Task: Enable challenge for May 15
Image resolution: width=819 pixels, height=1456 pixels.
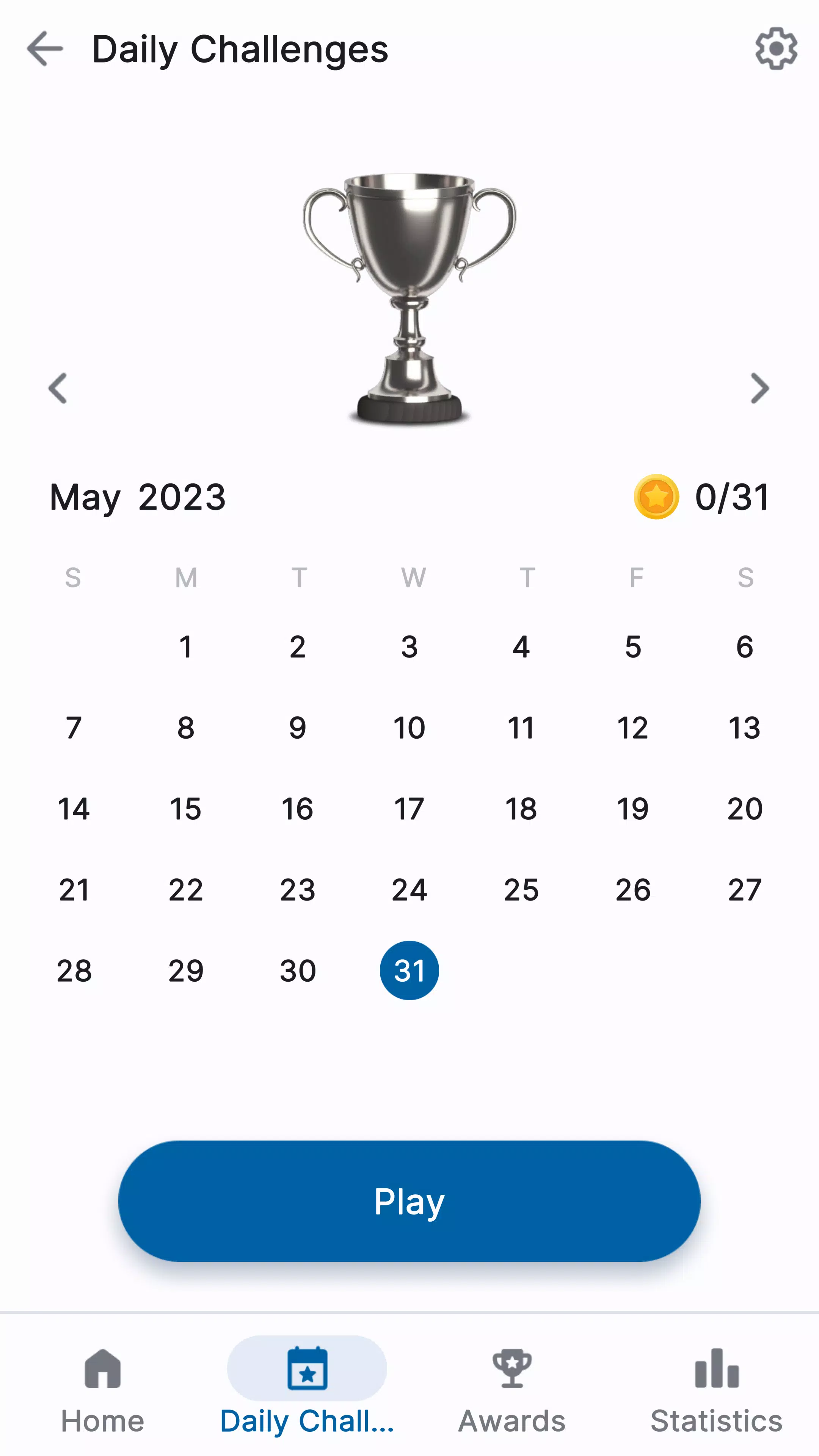Action: 186,808
